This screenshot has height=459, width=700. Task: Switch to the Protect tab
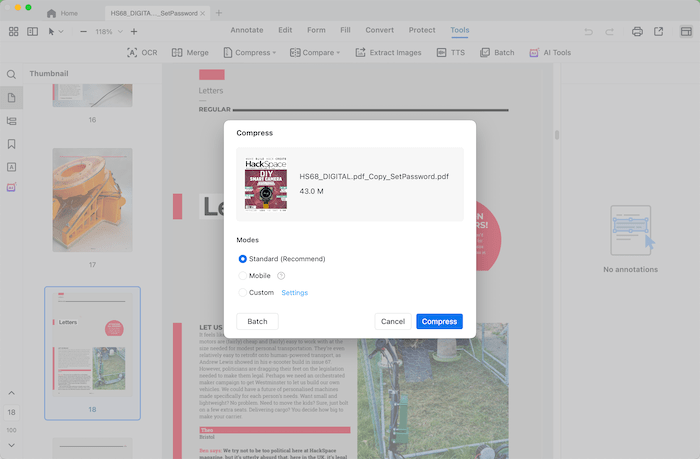(x=422, y=31)
